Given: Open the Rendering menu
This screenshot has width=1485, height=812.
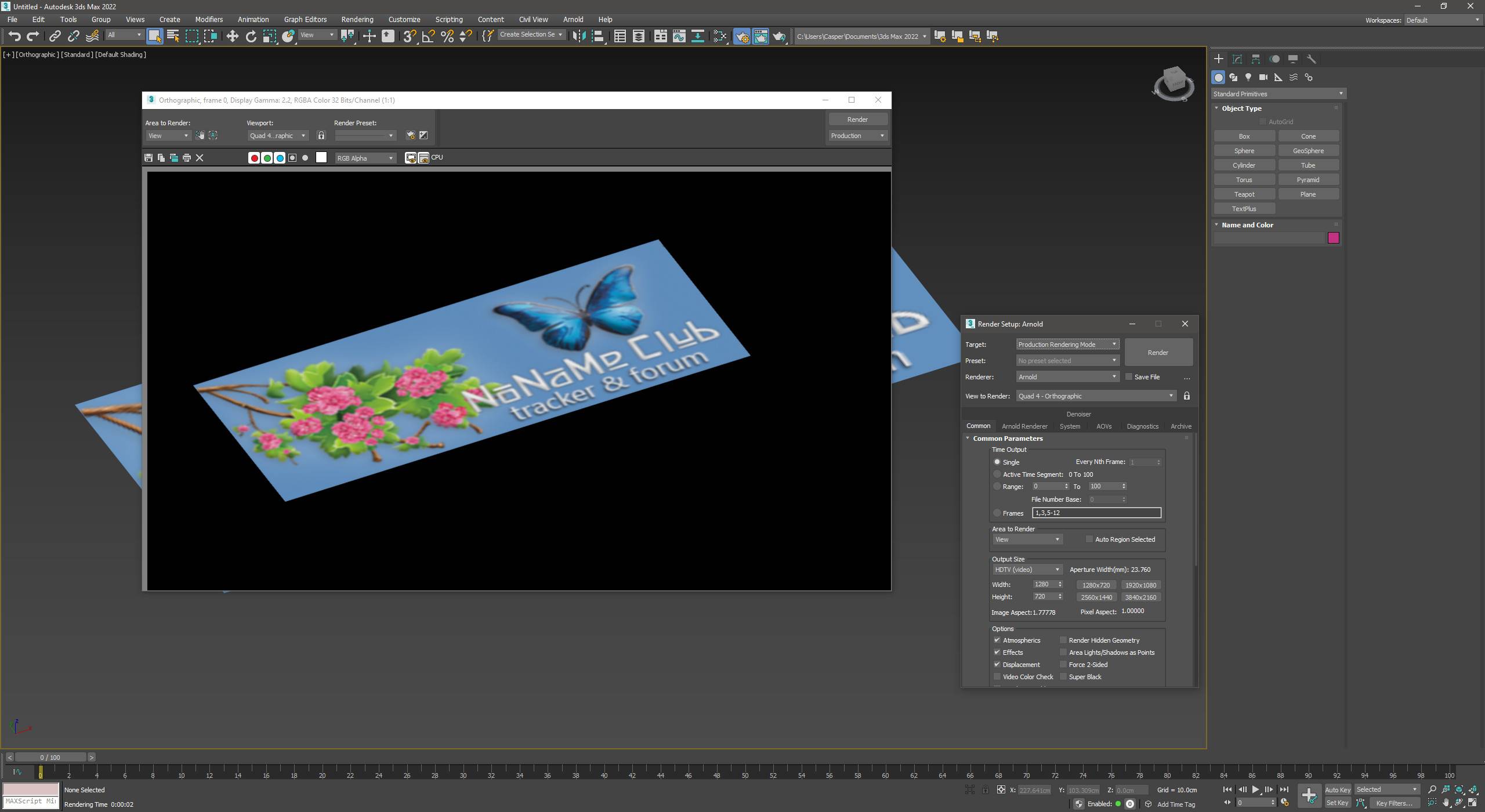Looking at the screenshot, I should pyautogui.click(x=357, y=19).
